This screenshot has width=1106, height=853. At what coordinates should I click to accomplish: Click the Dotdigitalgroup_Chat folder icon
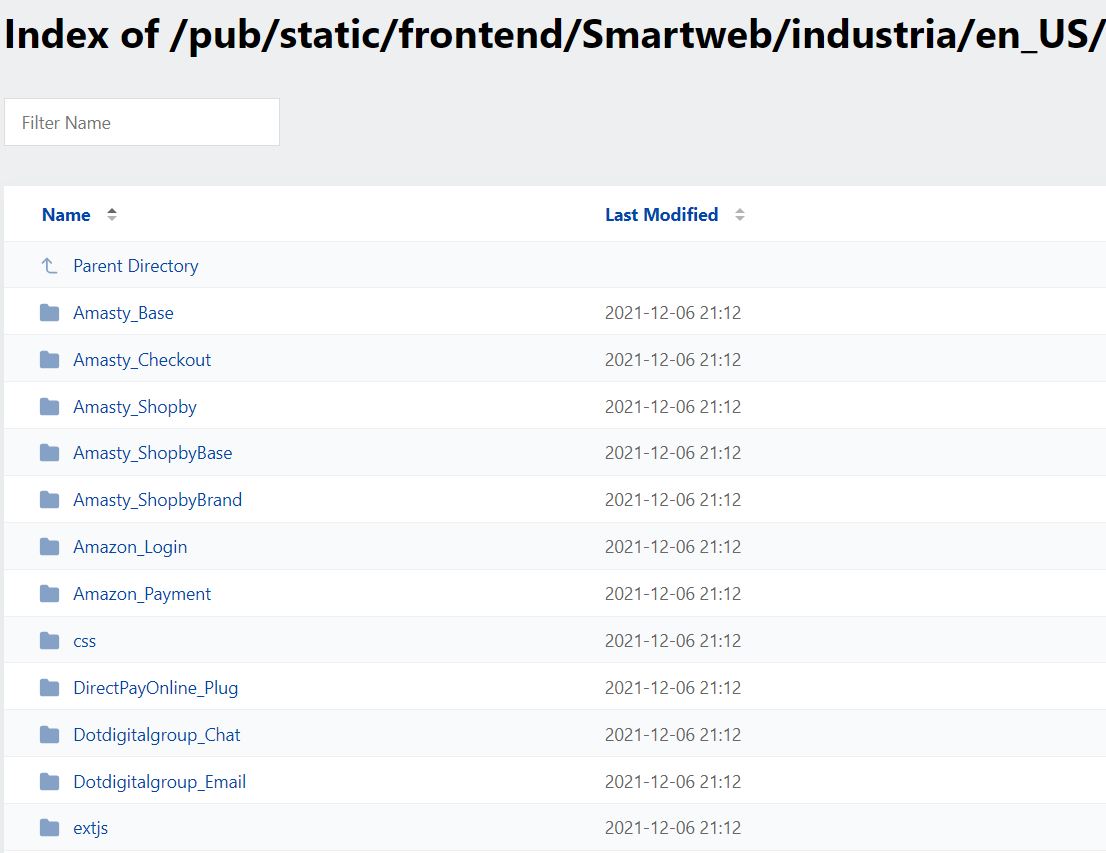pyautogui.click(x=49, y=735)
